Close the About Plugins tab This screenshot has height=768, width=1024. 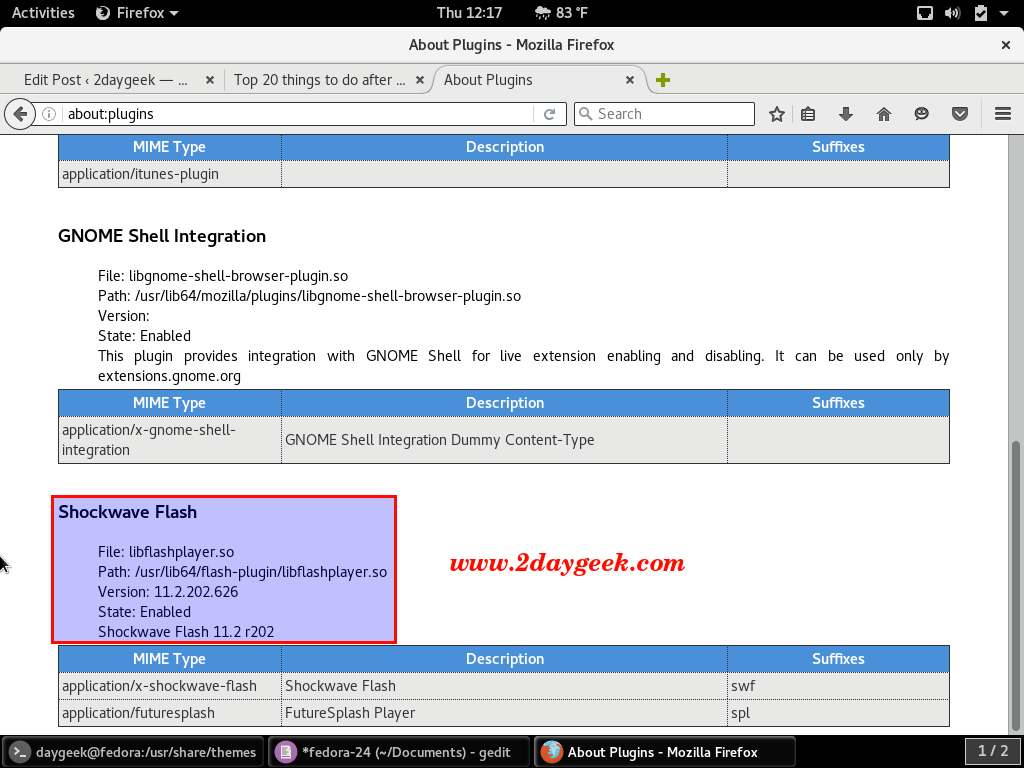(630, 80)
